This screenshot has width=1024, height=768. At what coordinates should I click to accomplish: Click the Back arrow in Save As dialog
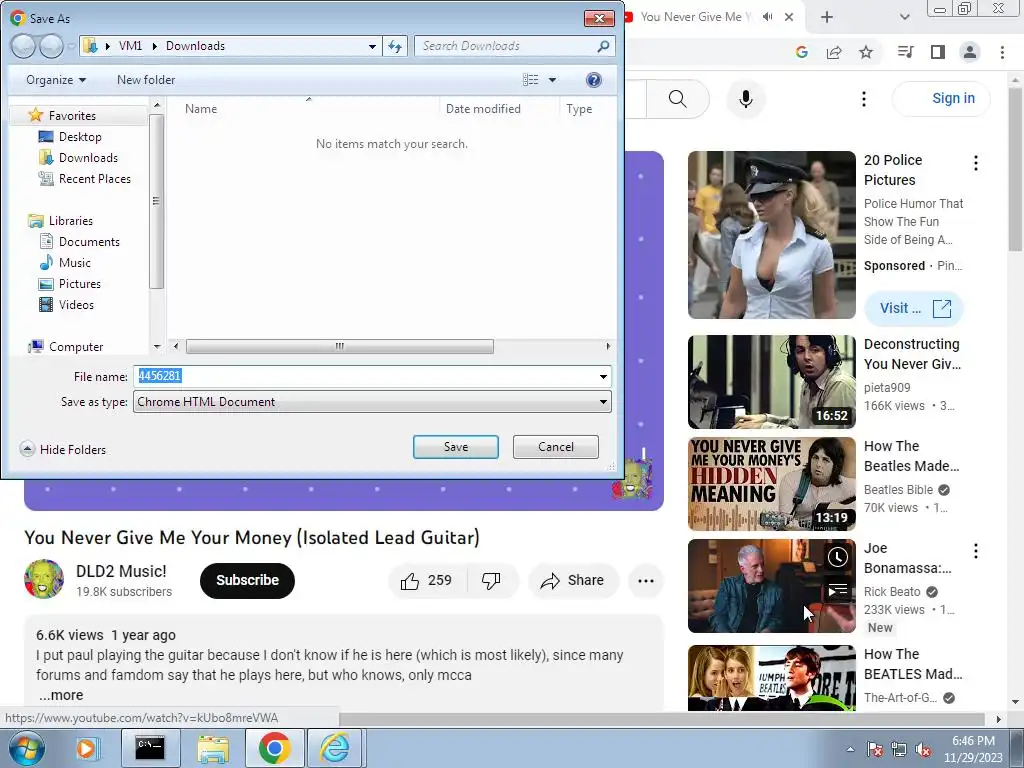tap(24, 46)
